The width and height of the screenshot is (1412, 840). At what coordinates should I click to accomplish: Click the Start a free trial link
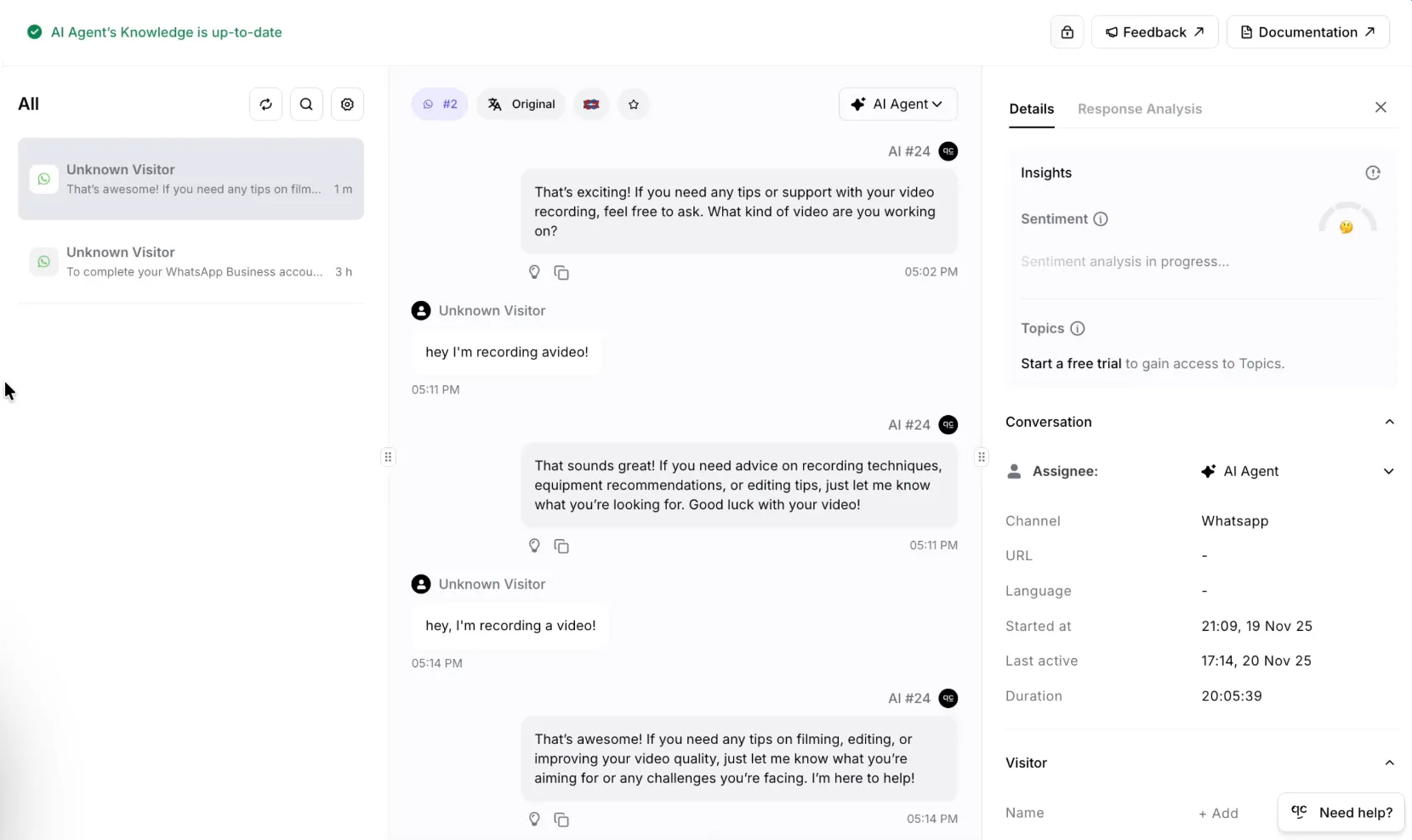(1070, 363)
